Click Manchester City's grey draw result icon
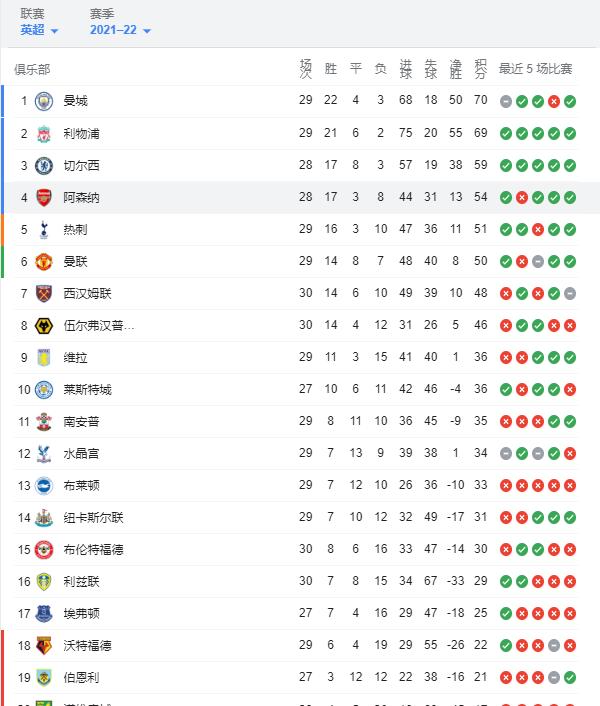The width and height of the screenshot is (600, 706). point(506,101)
